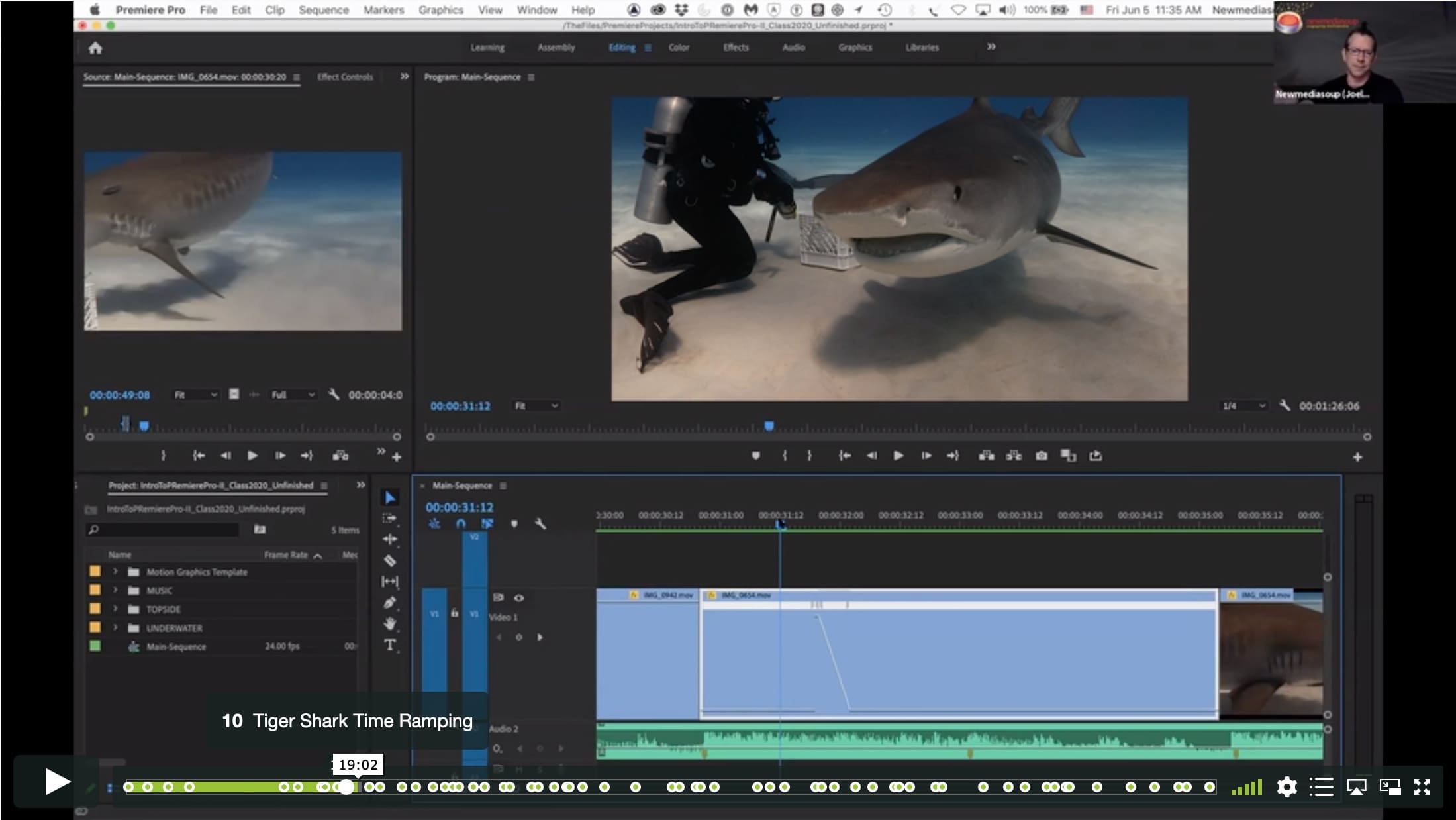1456x820 pixels.
Task: Select the Hand tool
Action: pos(390,623)
